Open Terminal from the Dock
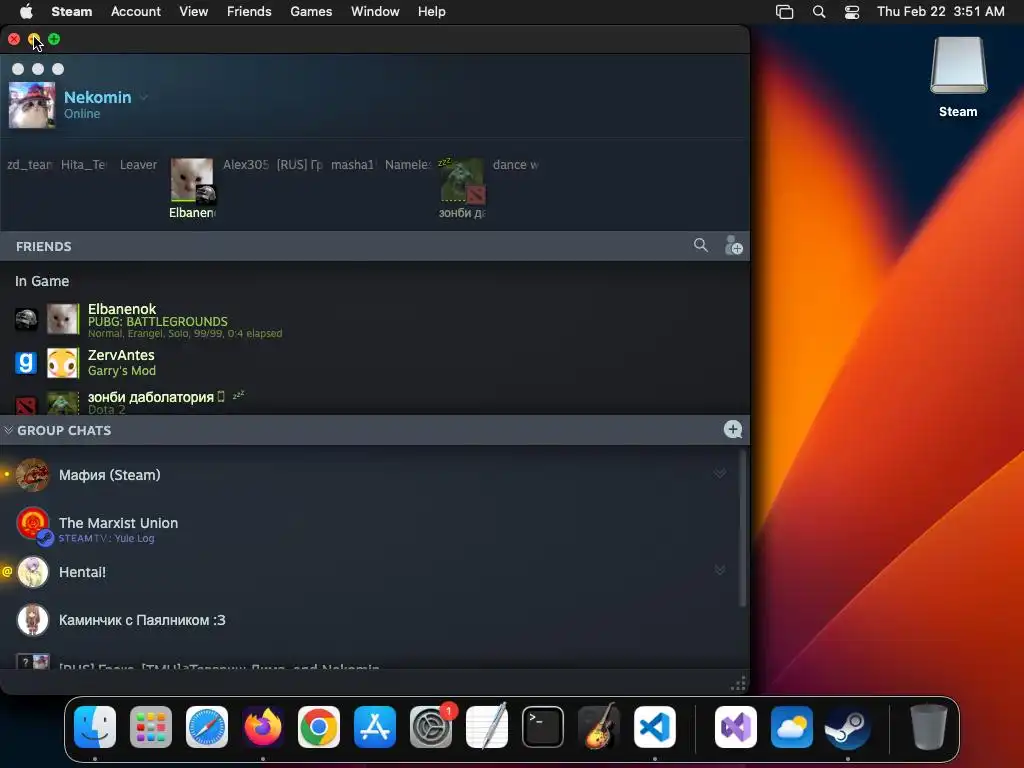 543,726
